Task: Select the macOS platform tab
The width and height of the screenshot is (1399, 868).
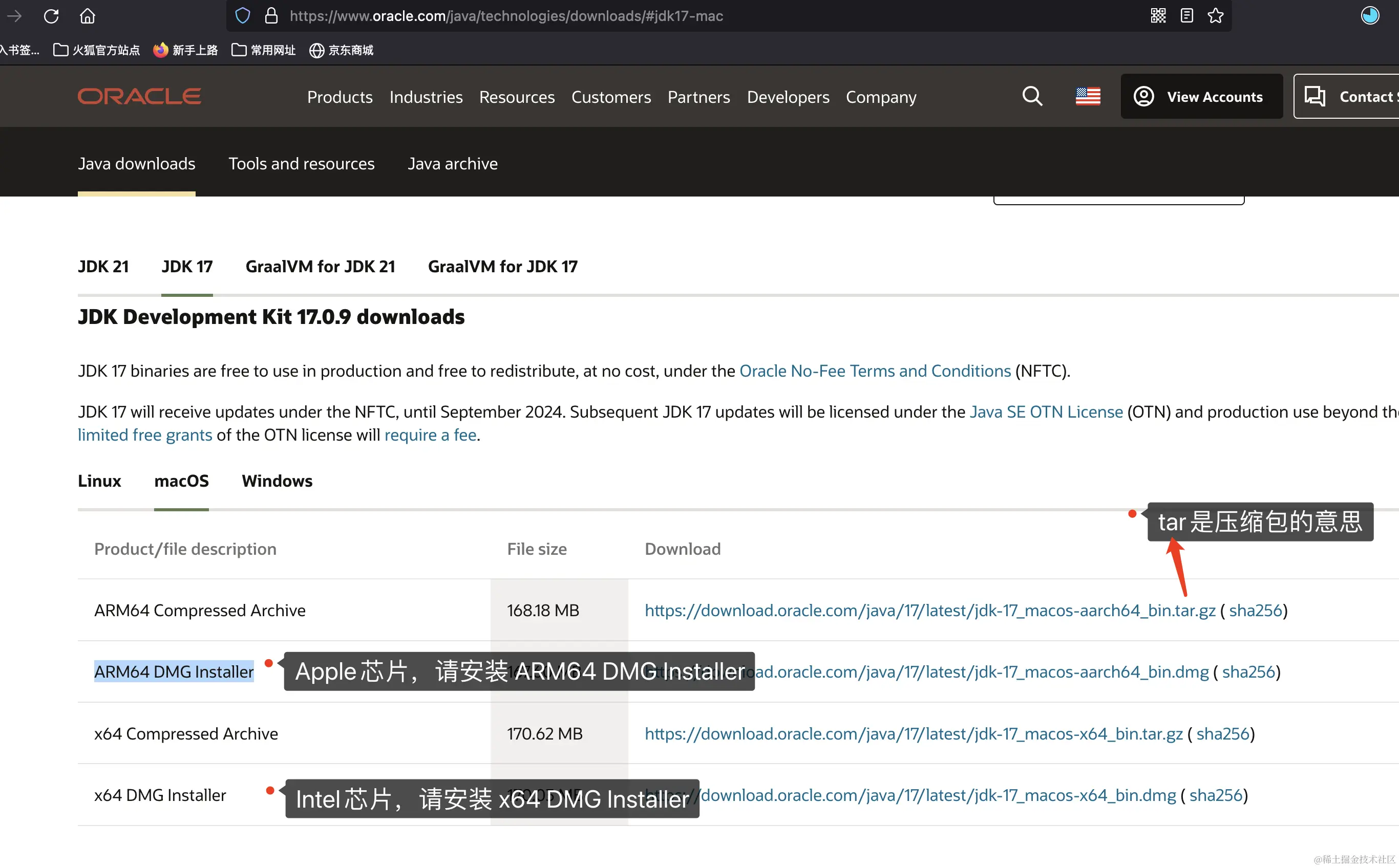Action: (181, 481)
